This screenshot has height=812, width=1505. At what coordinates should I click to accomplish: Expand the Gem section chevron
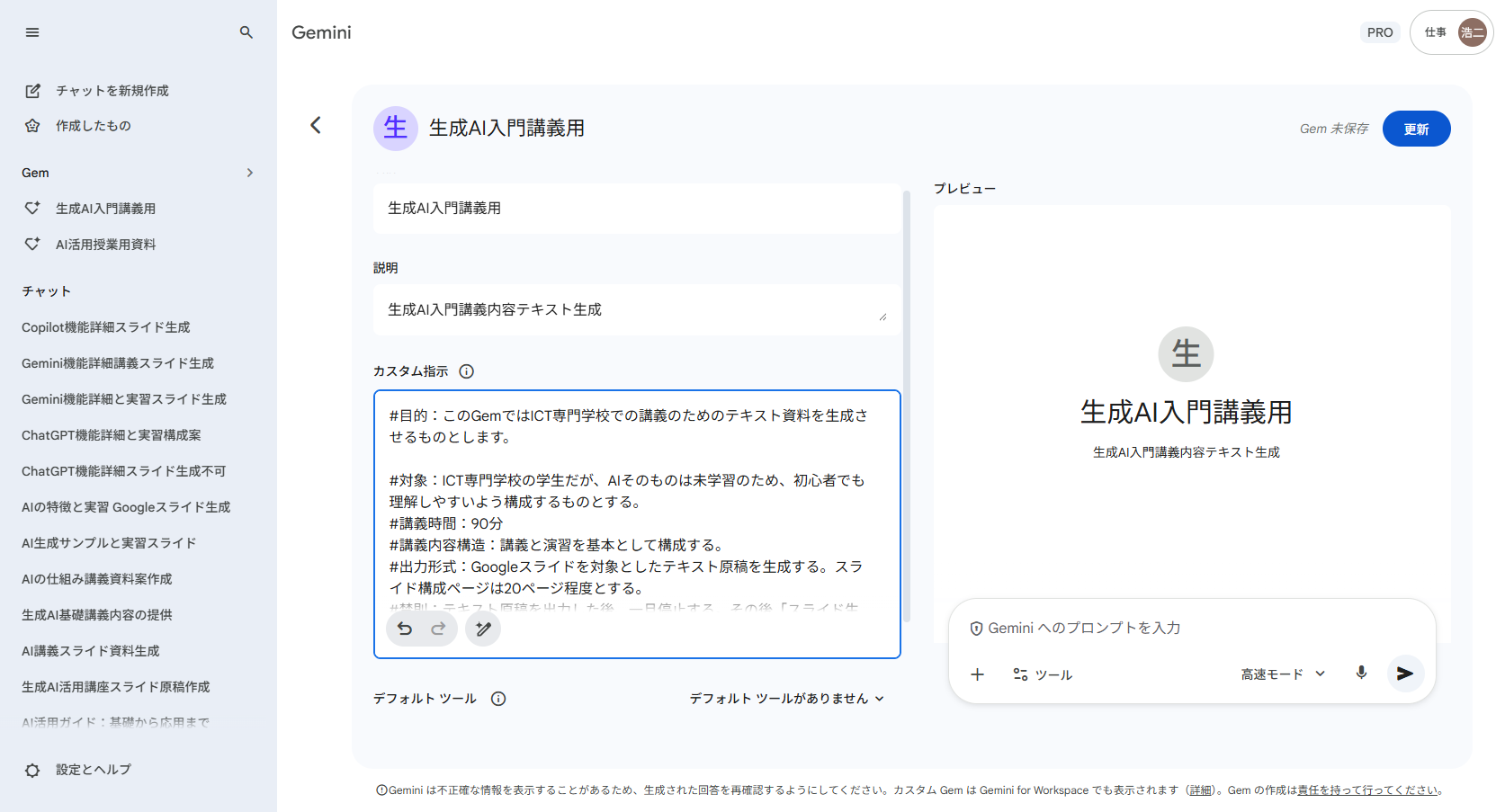pyautogui.click(x=250, y=173)
